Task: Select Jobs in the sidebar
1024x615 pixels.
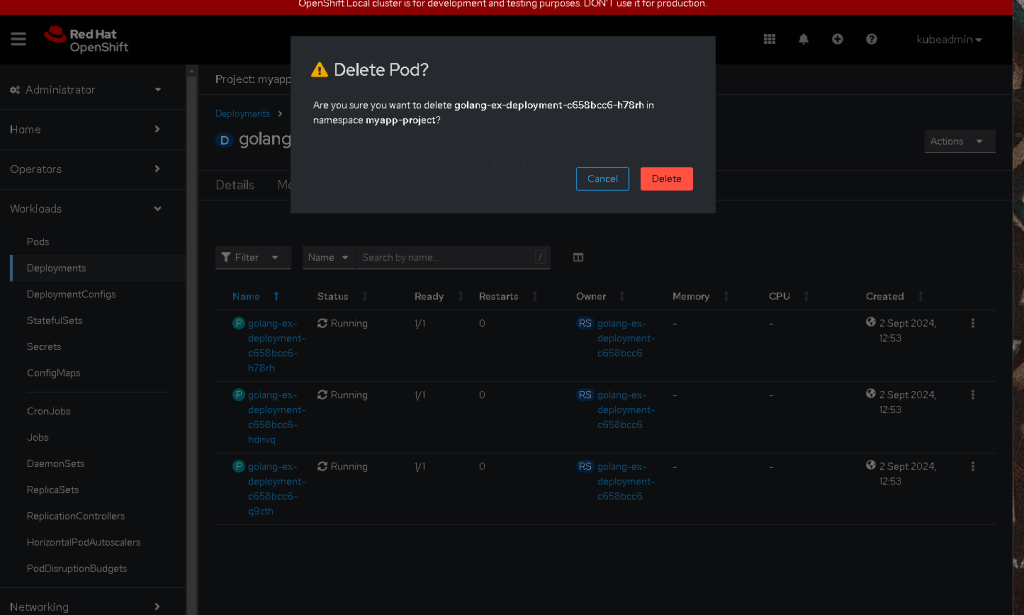Action: [37, 437]
